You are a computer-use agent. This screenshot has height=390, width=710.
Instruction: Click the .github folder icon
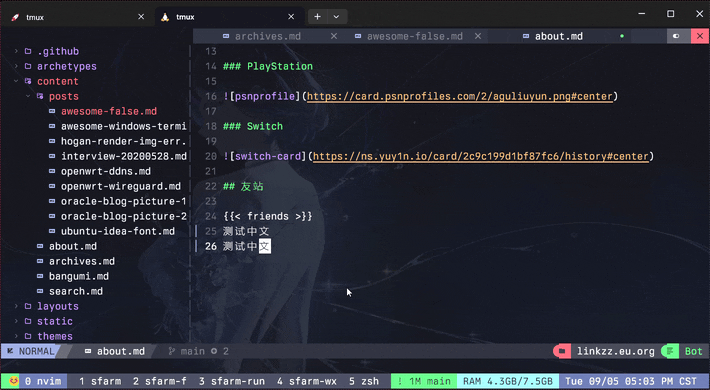tap(28, 51)
